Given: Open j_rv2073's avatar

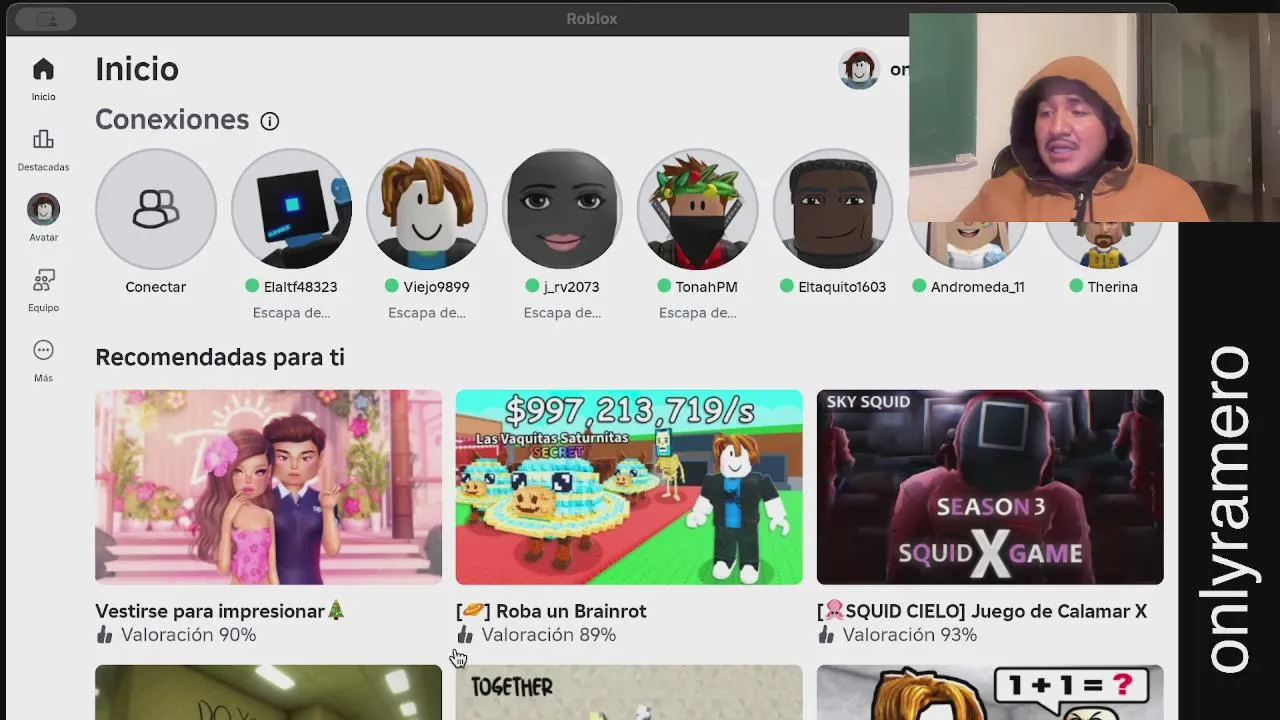Looking at the screenshot, I should pyautogui.click(x=562, y=209).
